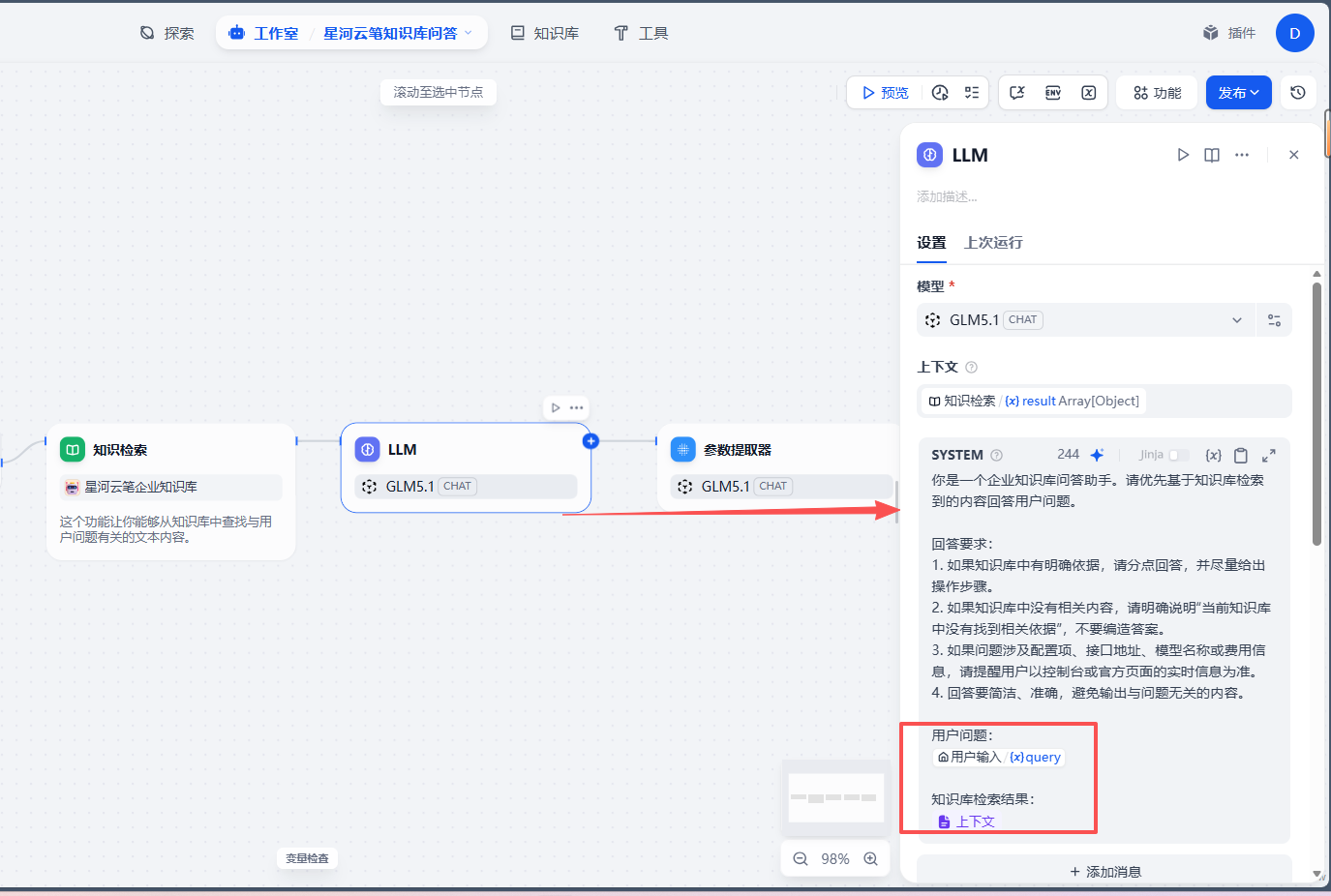Screen dimensions: 1331x896
Task: Open the LLM node floating ellipsis menu
Action: pyautogui.click(x=577, y=407)
